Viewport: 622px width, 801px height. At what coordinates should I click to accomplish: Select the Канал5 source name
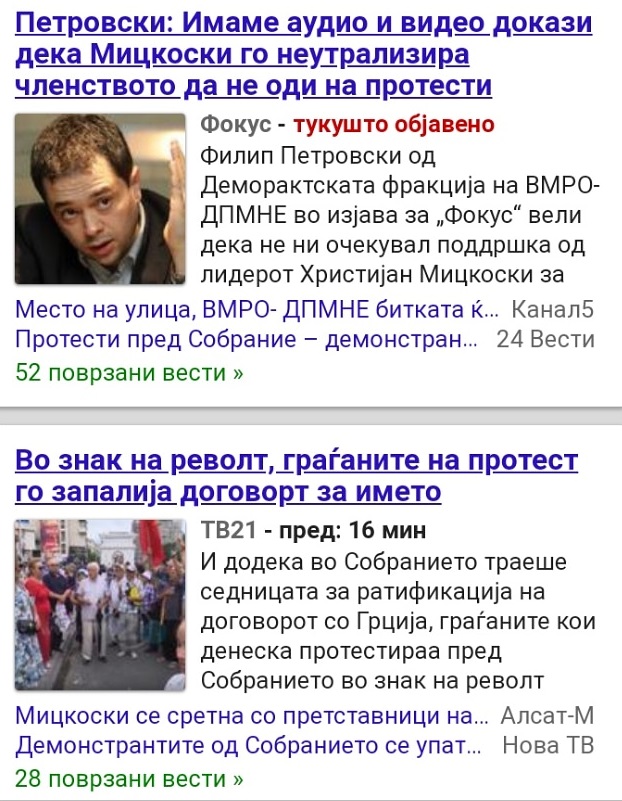click(x=553, y=310)
